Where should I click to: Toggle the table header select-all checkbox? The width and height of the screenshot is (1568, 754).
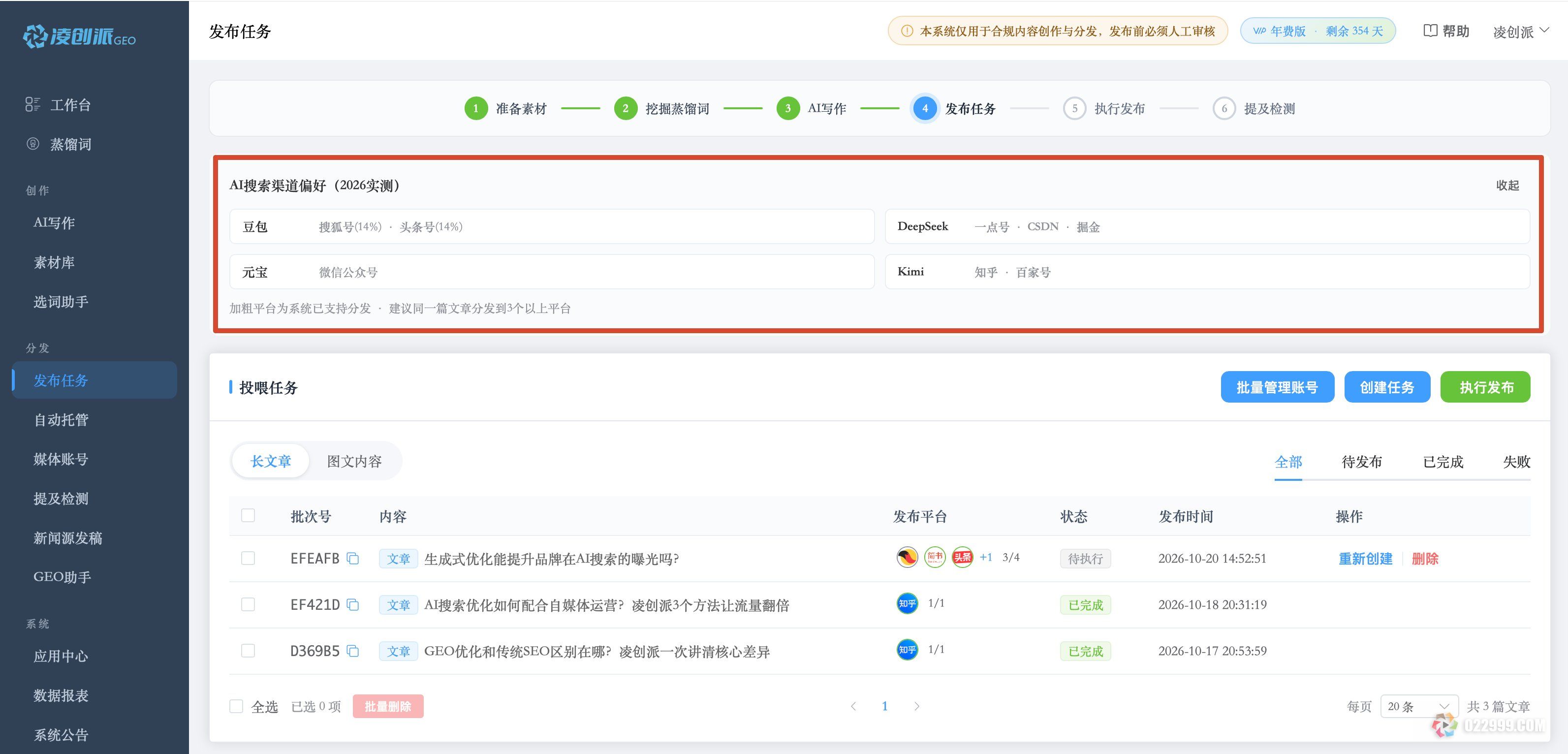[248, 515]
